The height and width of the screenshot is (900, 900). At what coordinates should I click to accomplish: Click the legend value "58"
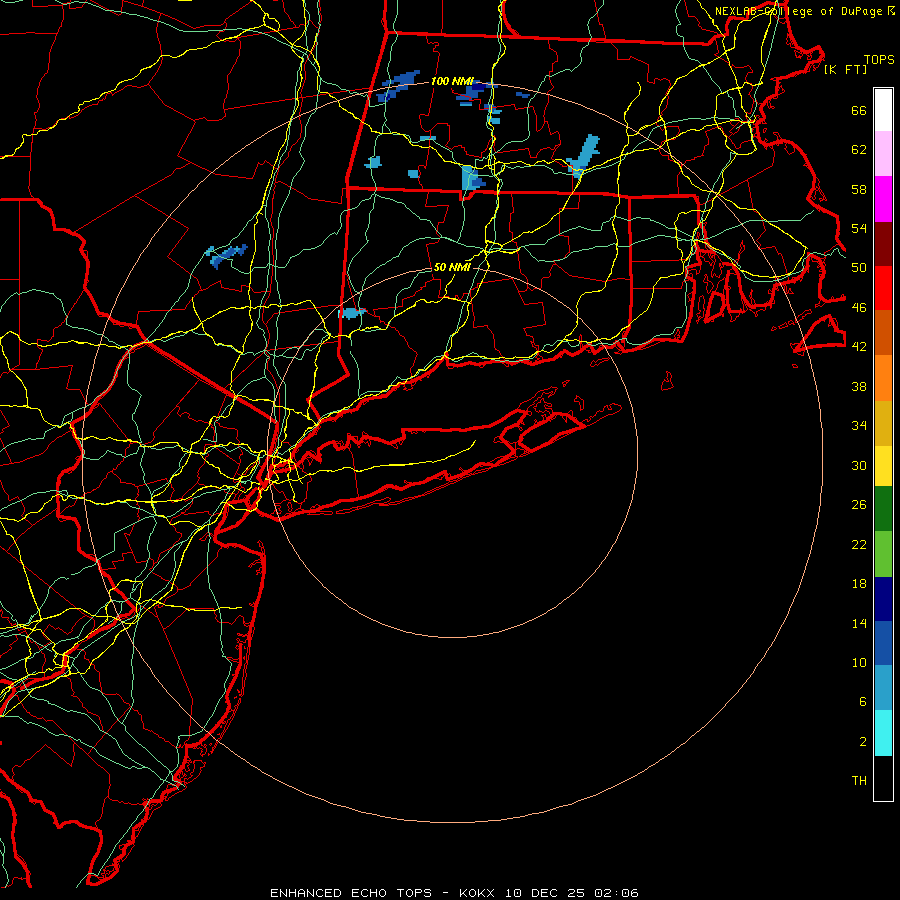coord(859,189)
